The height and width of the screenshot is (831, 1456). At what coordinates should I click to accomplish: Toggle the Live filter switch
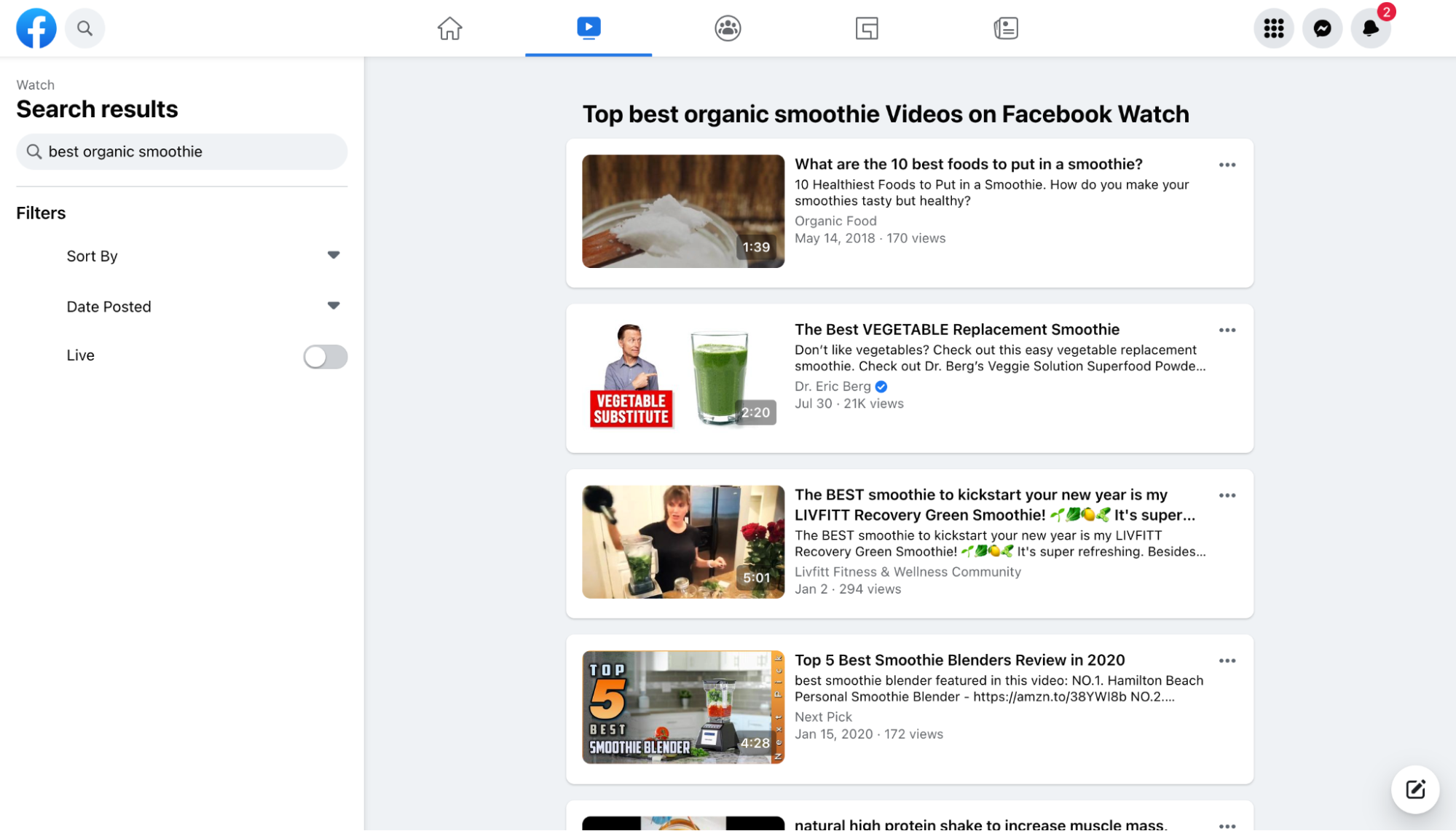[325, 356]
